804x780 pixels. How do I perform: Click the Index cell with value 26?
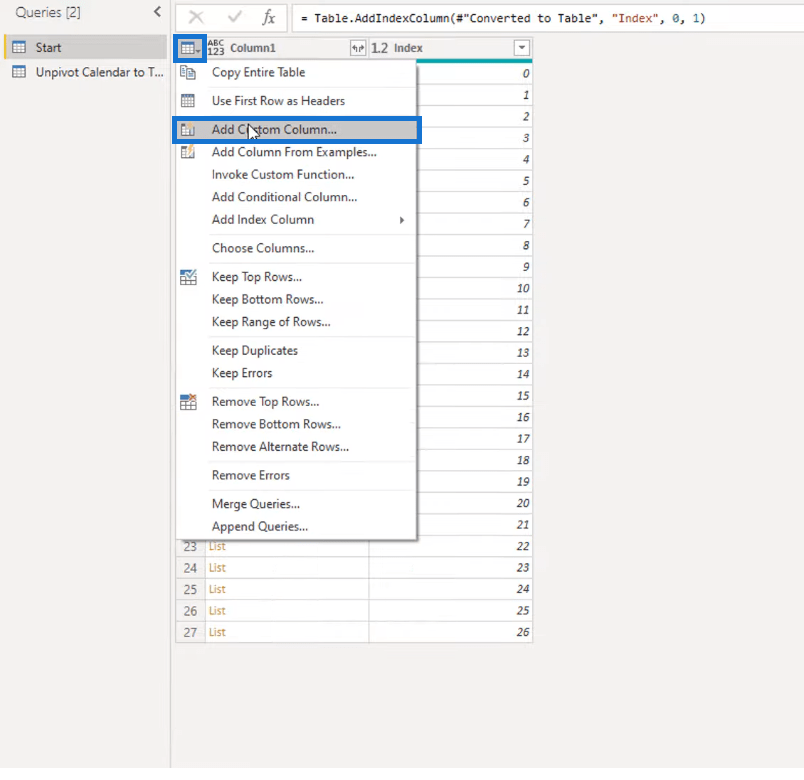(451, 633)
